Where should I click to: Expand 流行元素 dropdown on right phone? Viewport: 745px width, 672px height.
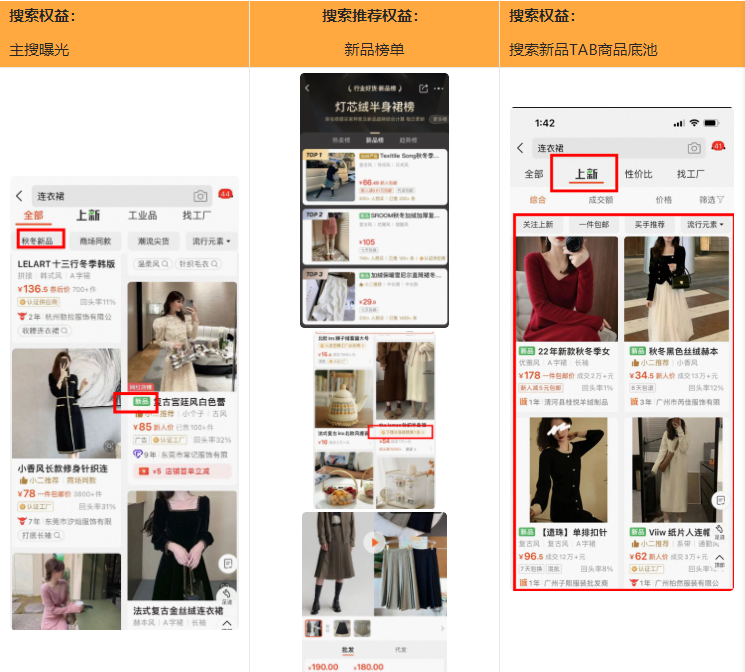[x=705, y=224]
